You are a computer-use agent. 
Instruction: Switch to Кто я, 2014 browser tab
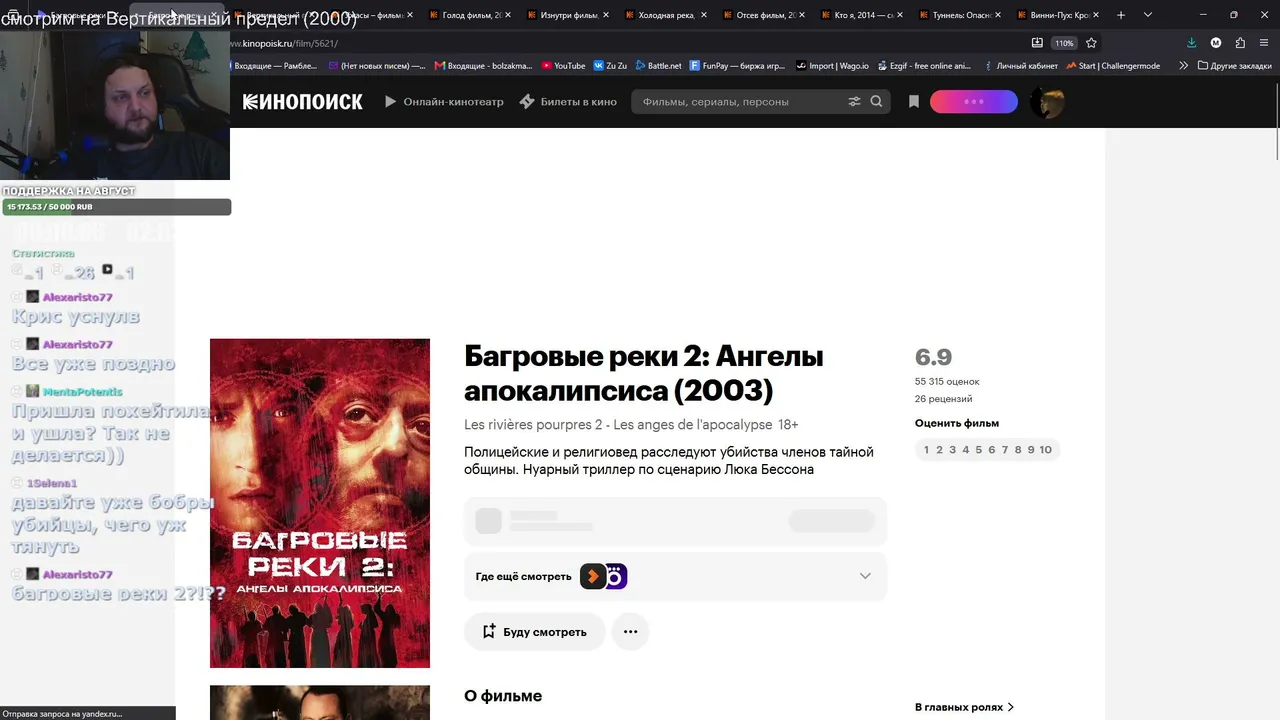(862, 15)
